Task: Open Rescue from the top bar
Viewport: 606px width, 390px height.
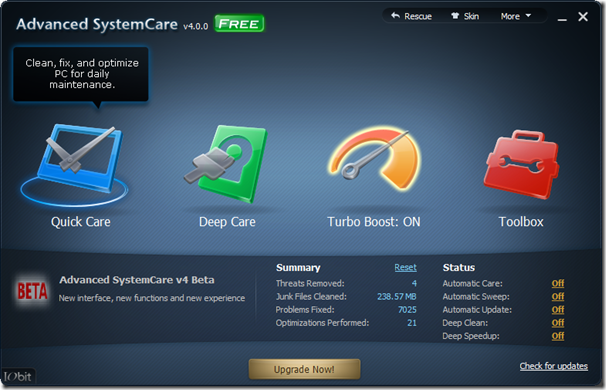Action: (411, 16)
